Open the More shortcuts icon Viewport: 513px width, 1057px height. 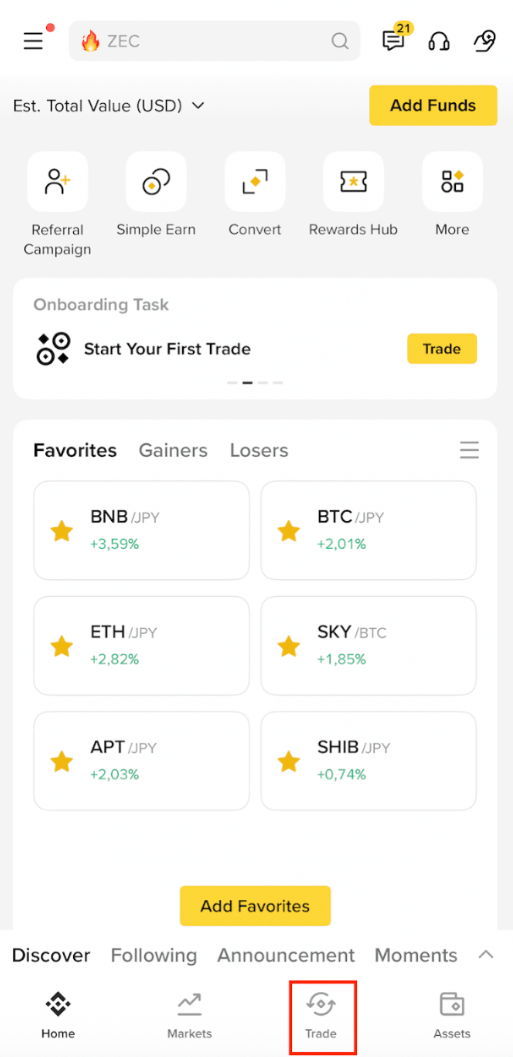(452, 181)
